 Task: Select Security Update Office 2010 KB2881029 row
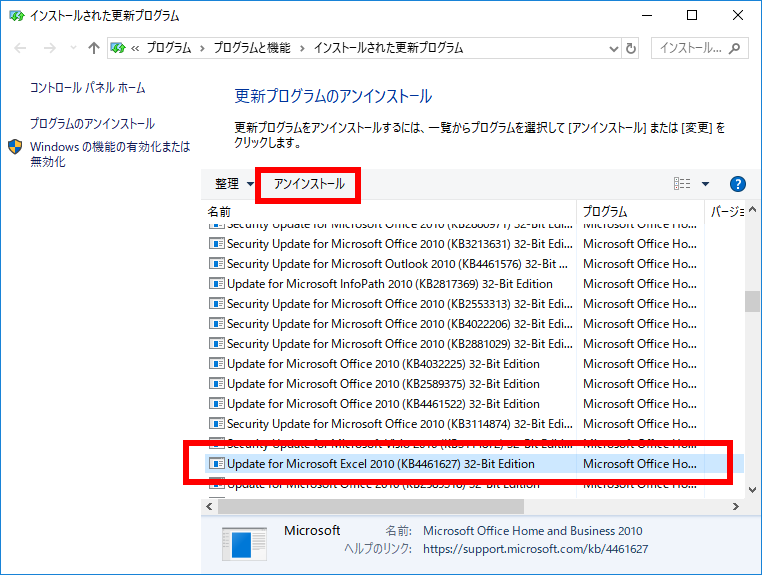click(x=474, y=344)
